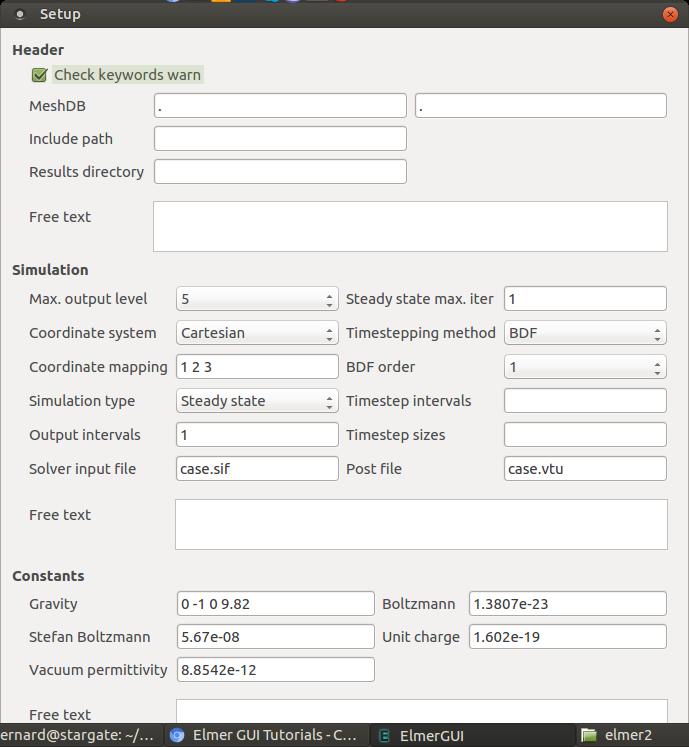Click the Post file field with case.vtu

tap(585, 469)
